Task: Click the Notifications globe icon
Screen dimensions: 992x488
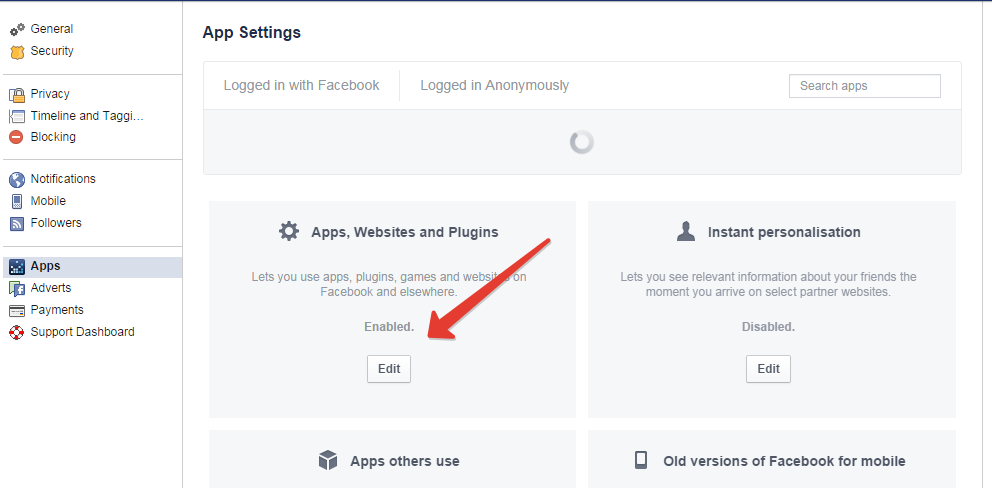Action: coord(17,180)
